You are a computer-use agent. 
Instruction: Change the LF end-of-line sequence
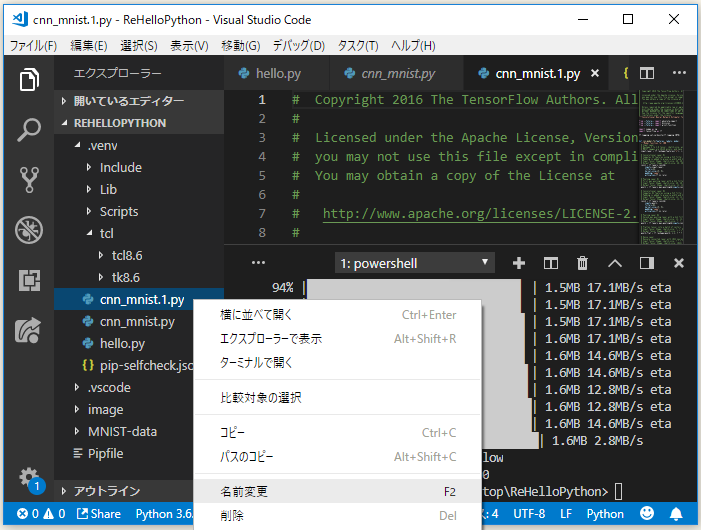click(566, 514)
